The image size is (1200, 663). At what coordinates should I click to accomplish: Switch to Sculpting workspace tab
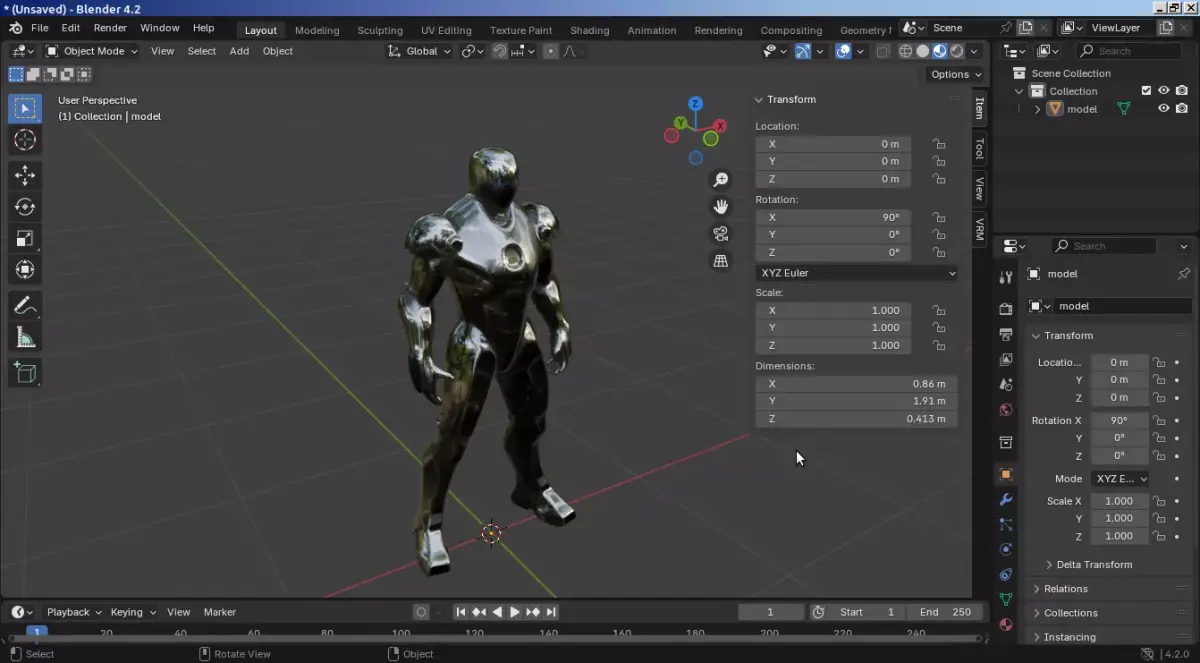(x=380, y=30)
